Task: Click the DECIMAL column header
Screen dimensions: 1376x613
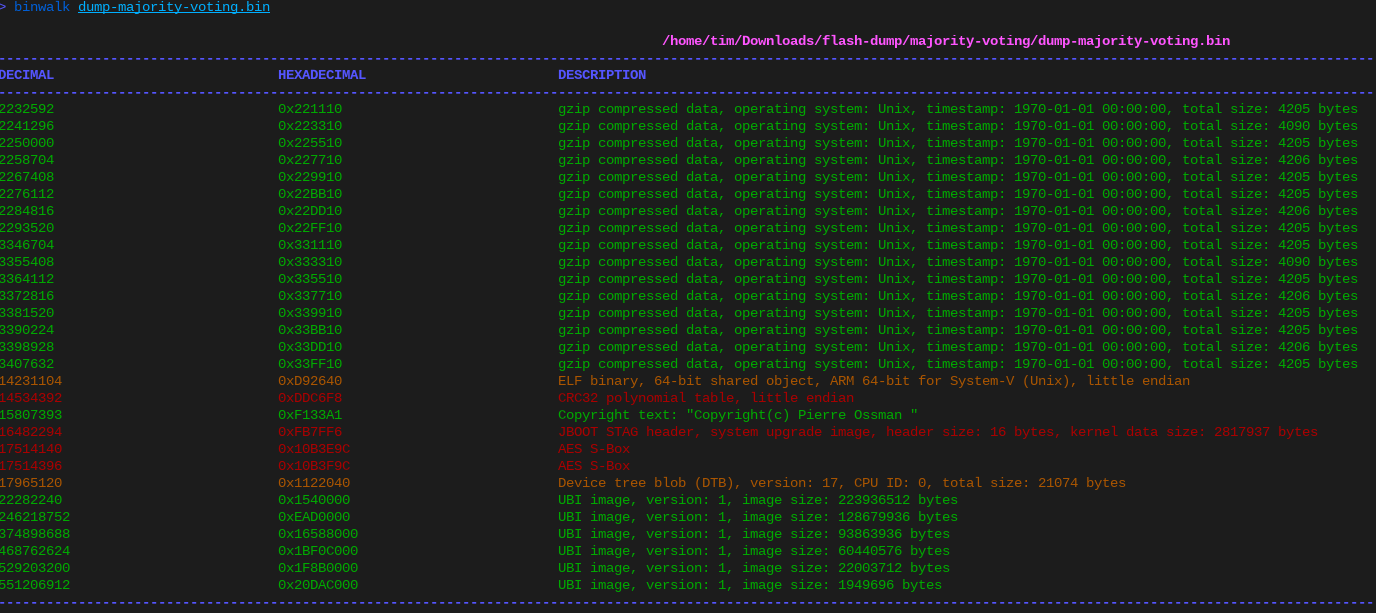Action: point(27,74)
